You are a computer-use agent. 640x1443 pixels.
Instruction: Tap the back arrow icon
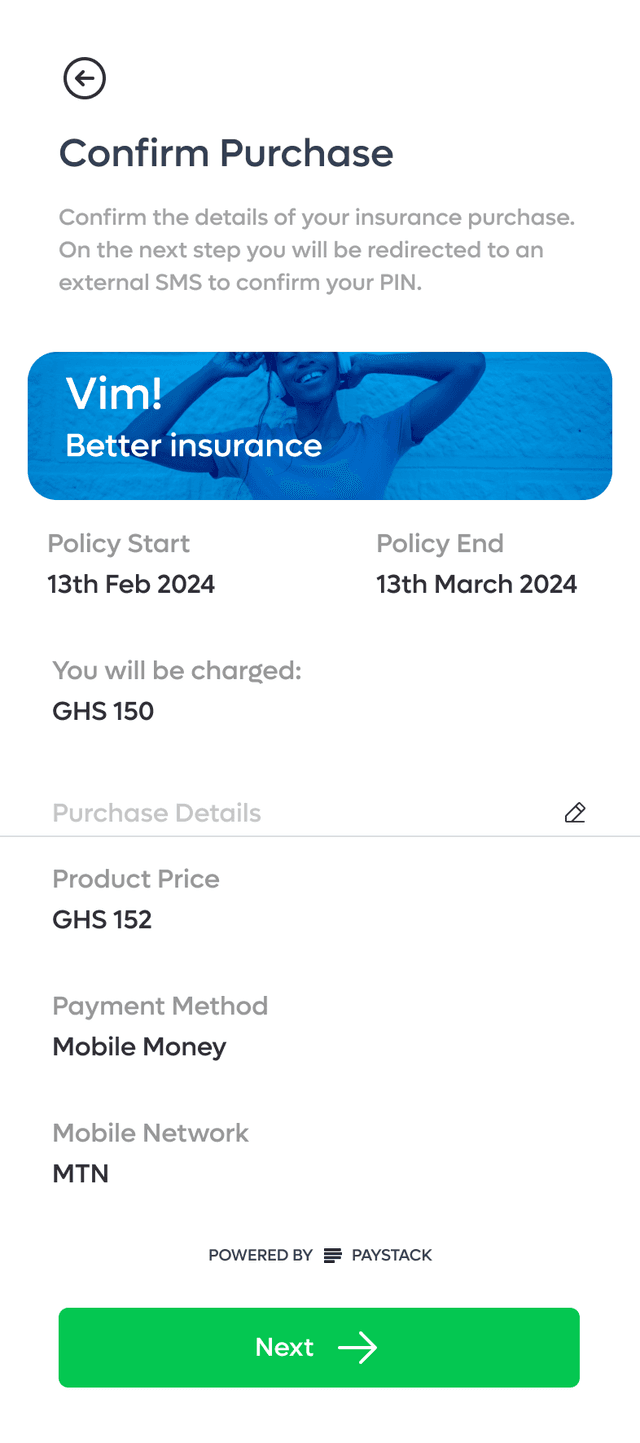84,78
